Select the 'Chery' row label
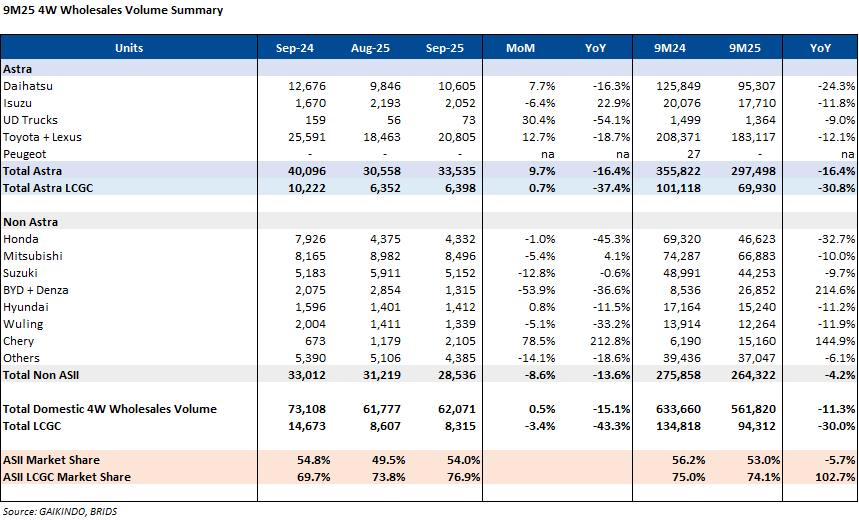 (x=19, y=341)
